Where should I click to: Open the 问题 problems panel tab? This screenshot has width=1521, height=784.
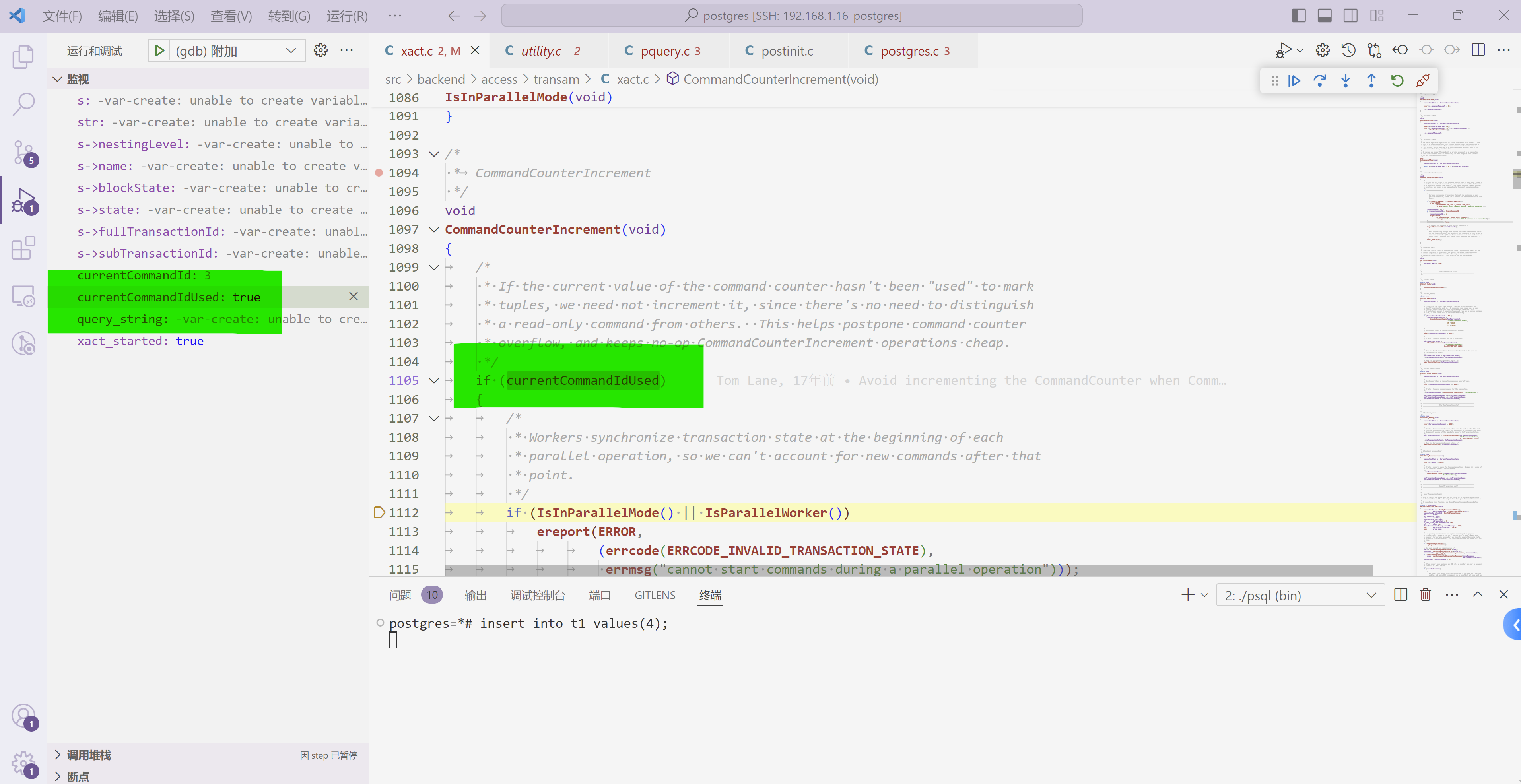[x=400, y=595]
